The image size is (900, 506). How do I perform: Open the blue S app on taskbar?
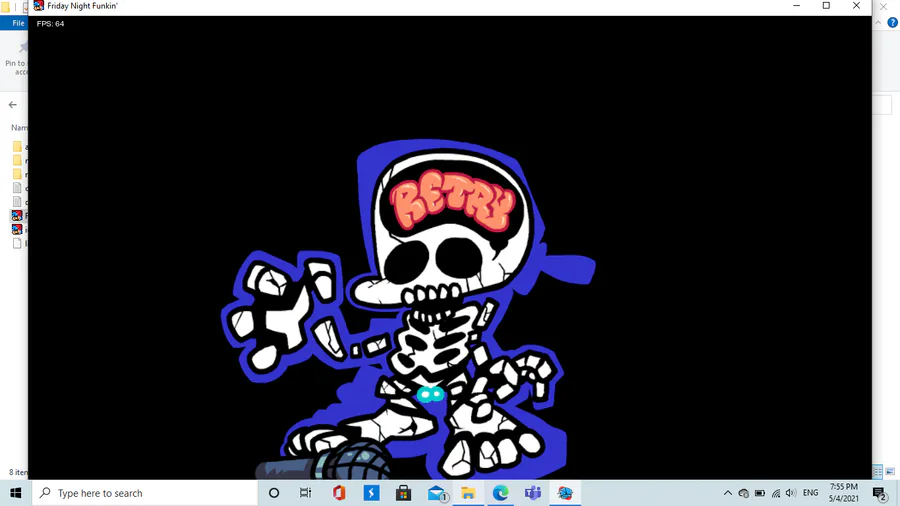[x=371, y=493]
